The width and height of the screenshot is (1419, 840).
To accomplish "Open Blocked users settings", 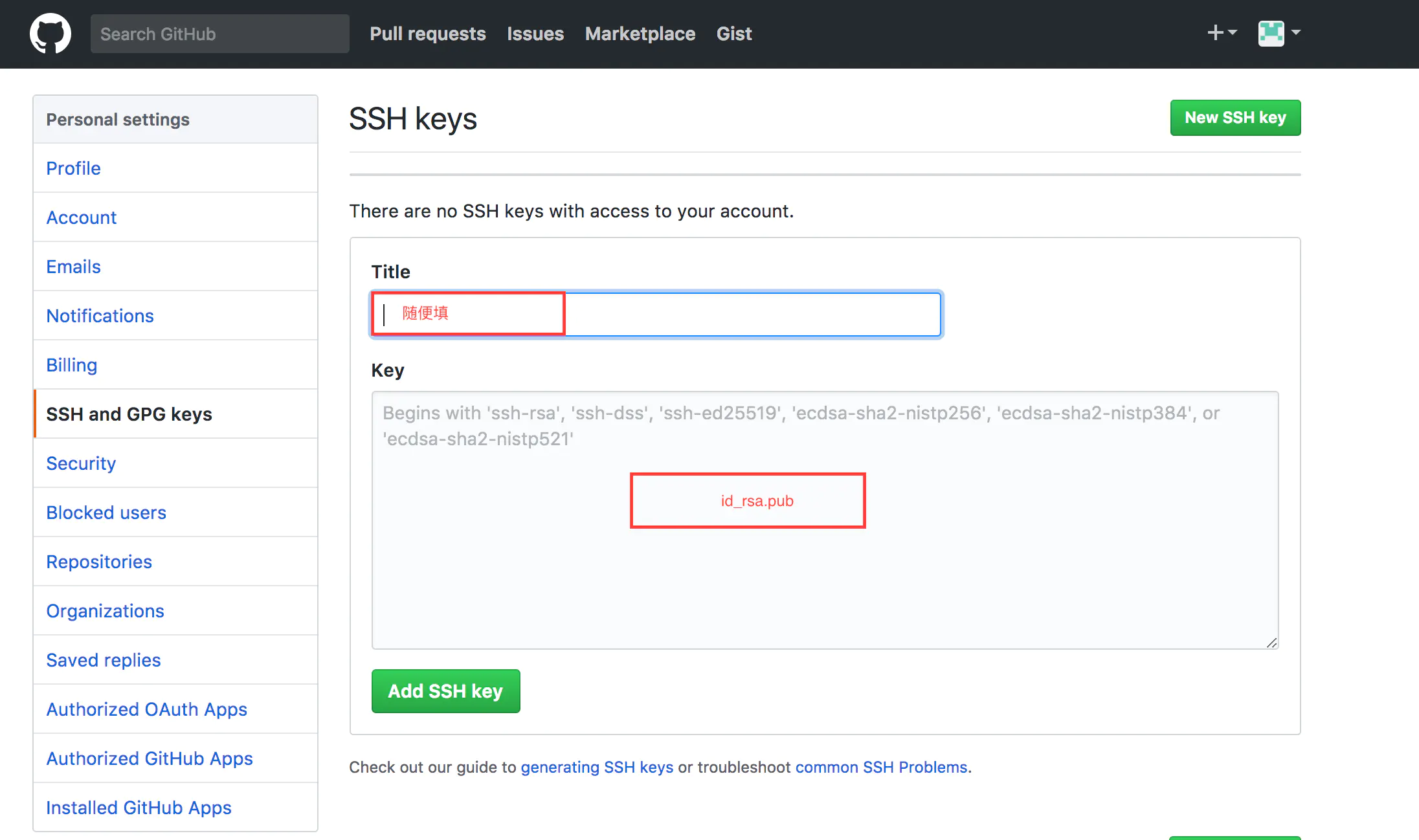I will [x=175, y=513].
